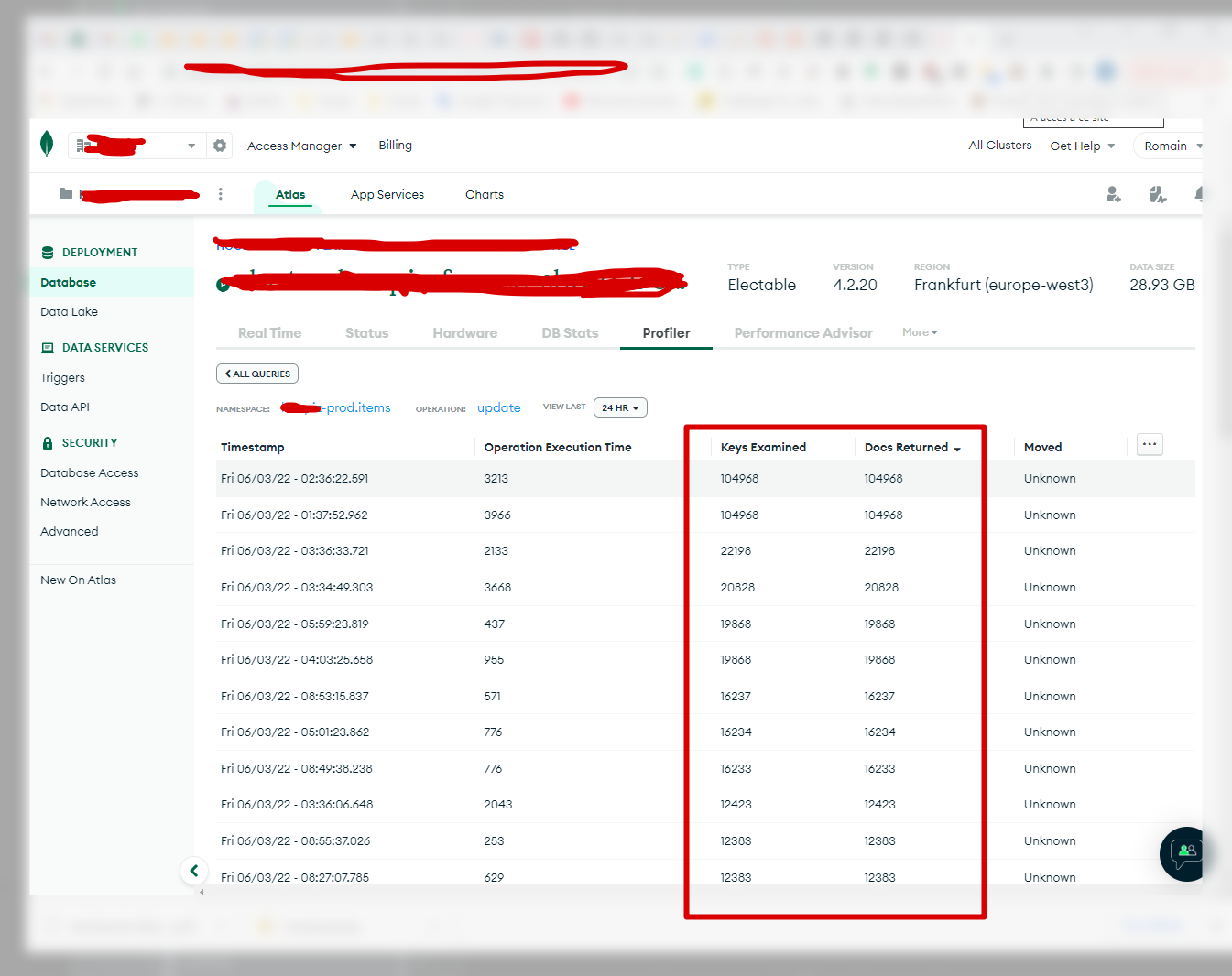
Task: Expand the Access Manager dropdown
Action: pyautogui.click(x=301, y=146)
